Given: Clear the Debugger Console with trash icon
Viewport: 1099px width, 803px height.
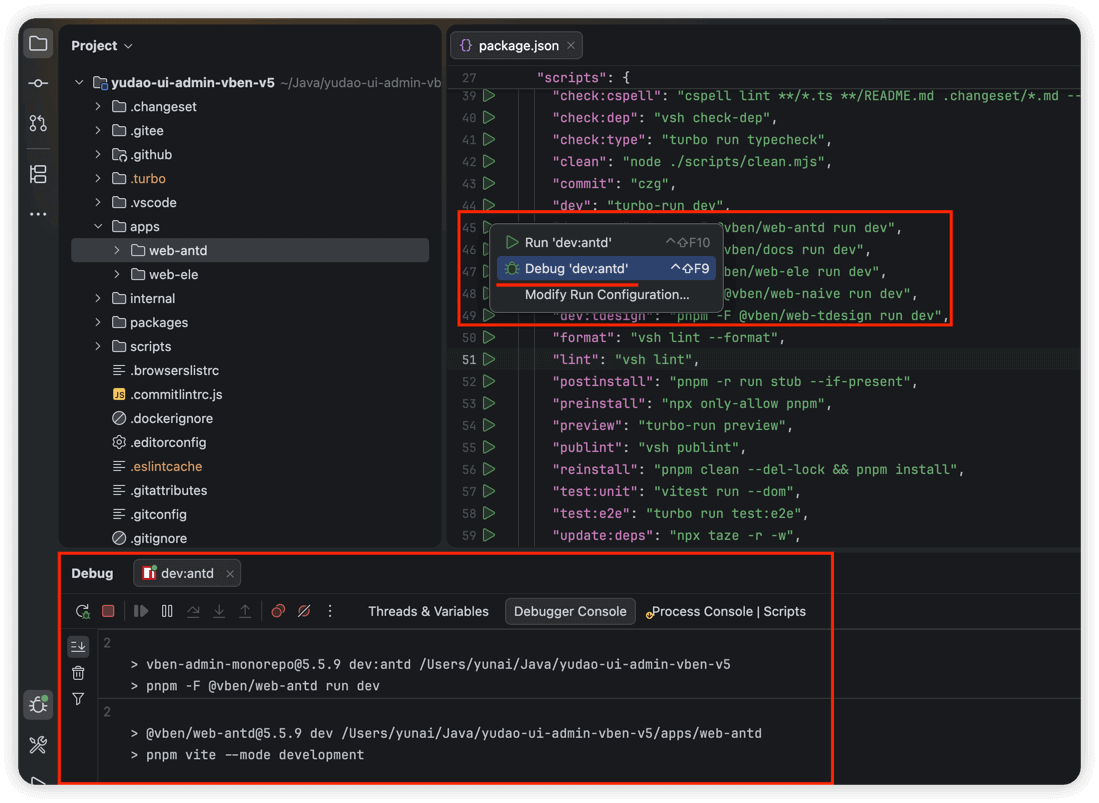Looking at the screenshot, I should 78,672.
